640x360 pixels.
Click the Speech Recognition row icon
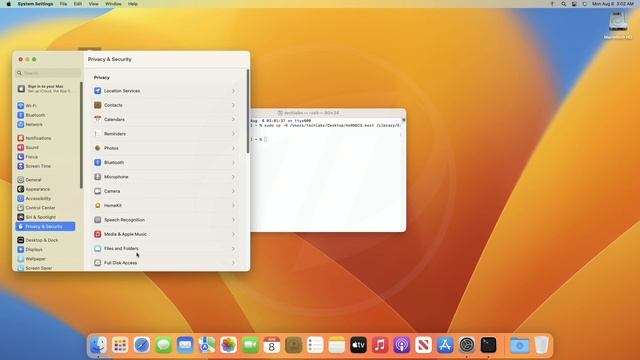(98, 220)
